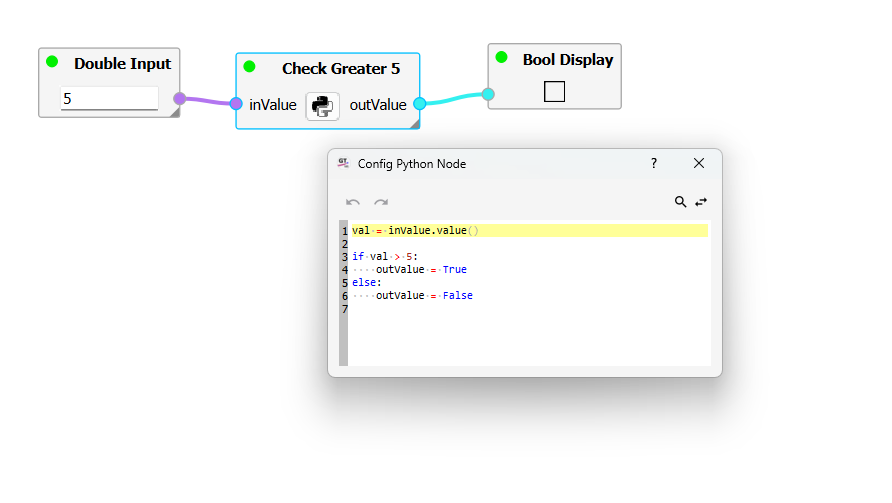Select the Check Greater 5 node title
892x503 pixels.
click(x=341, y=69)
